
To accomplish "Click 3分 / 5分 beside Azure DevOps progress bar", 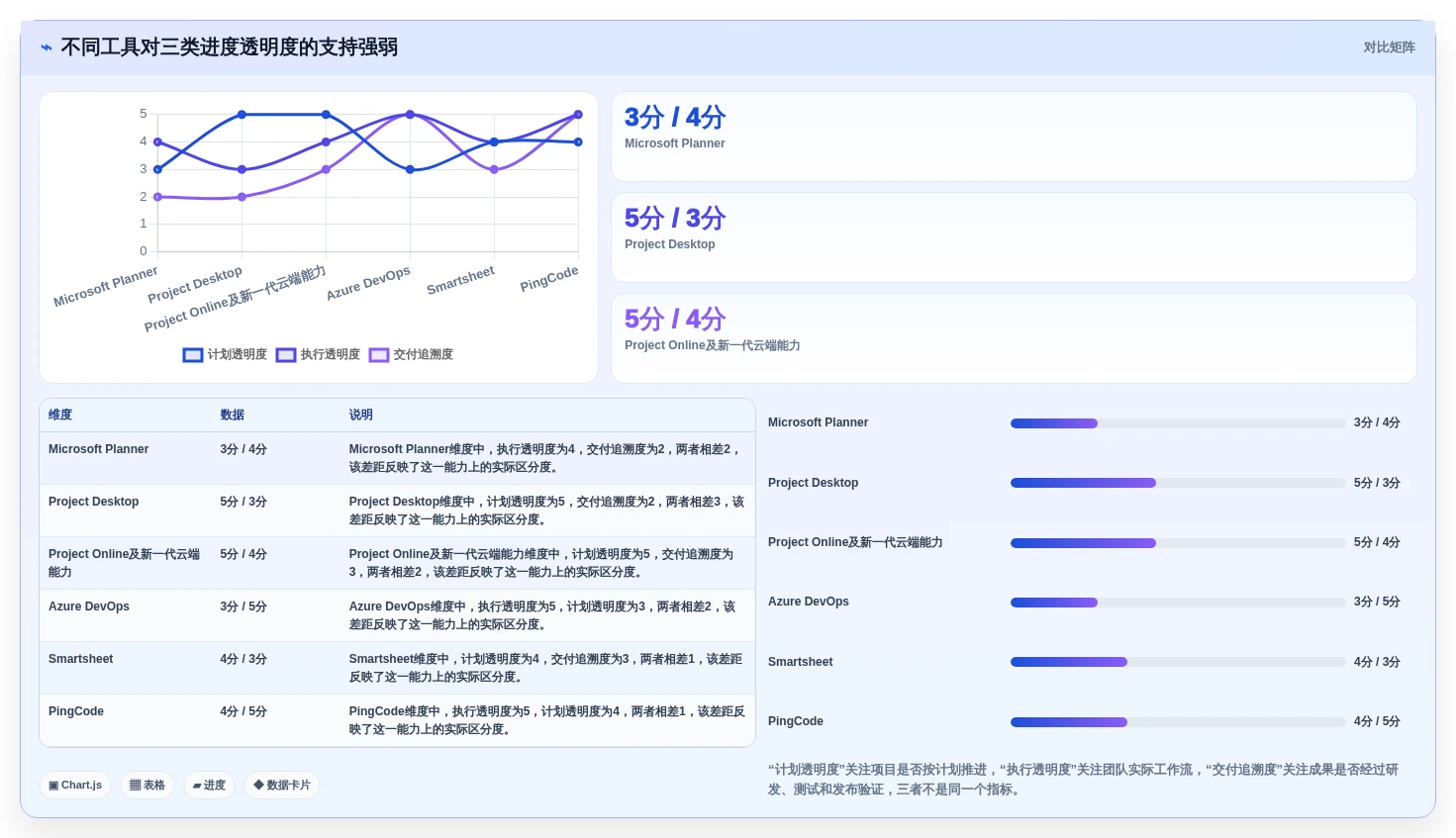I will point(1377,602).
